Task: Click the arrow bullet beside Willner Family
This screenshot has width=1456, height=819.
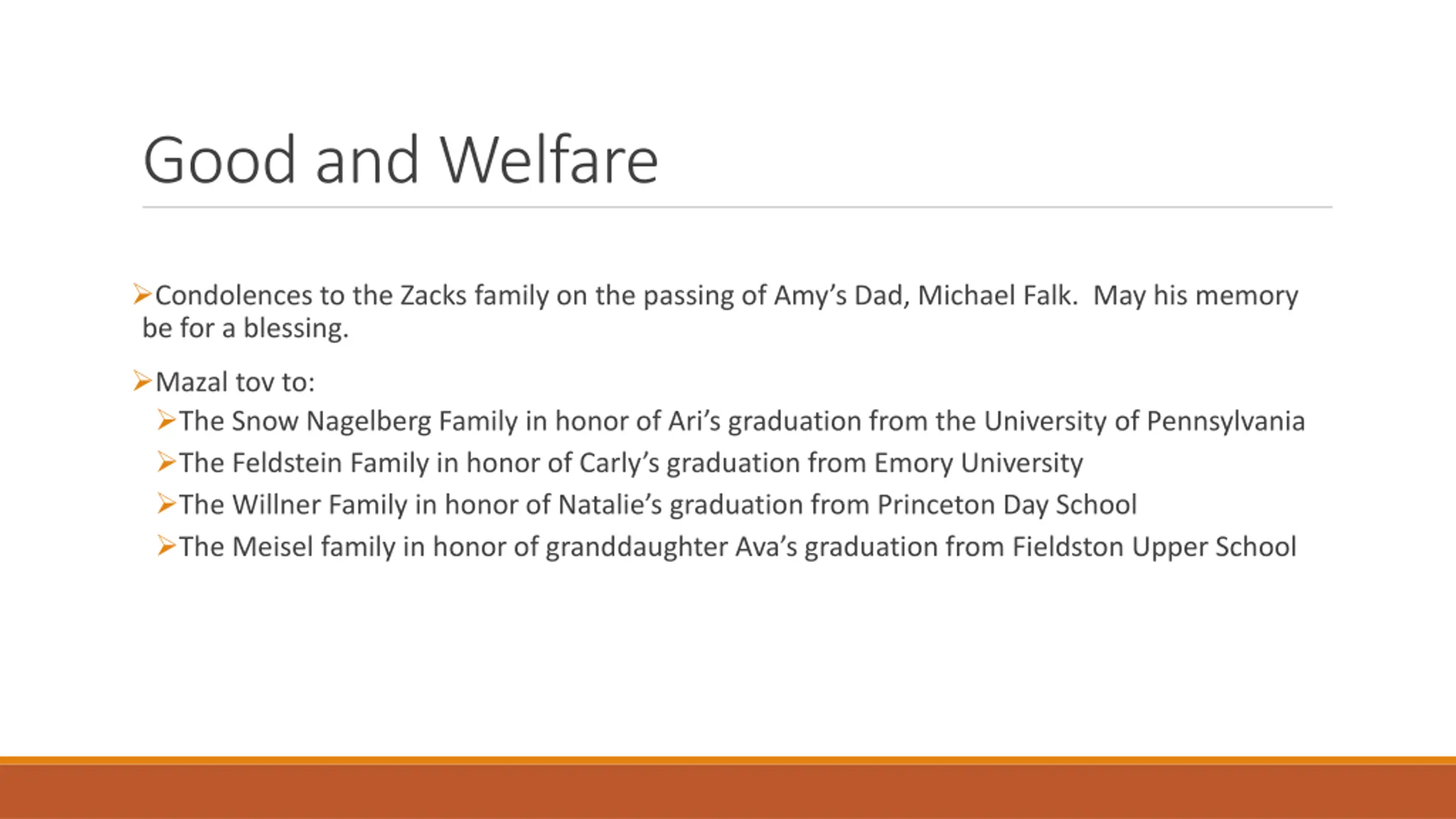Action: tap(167, 504)
